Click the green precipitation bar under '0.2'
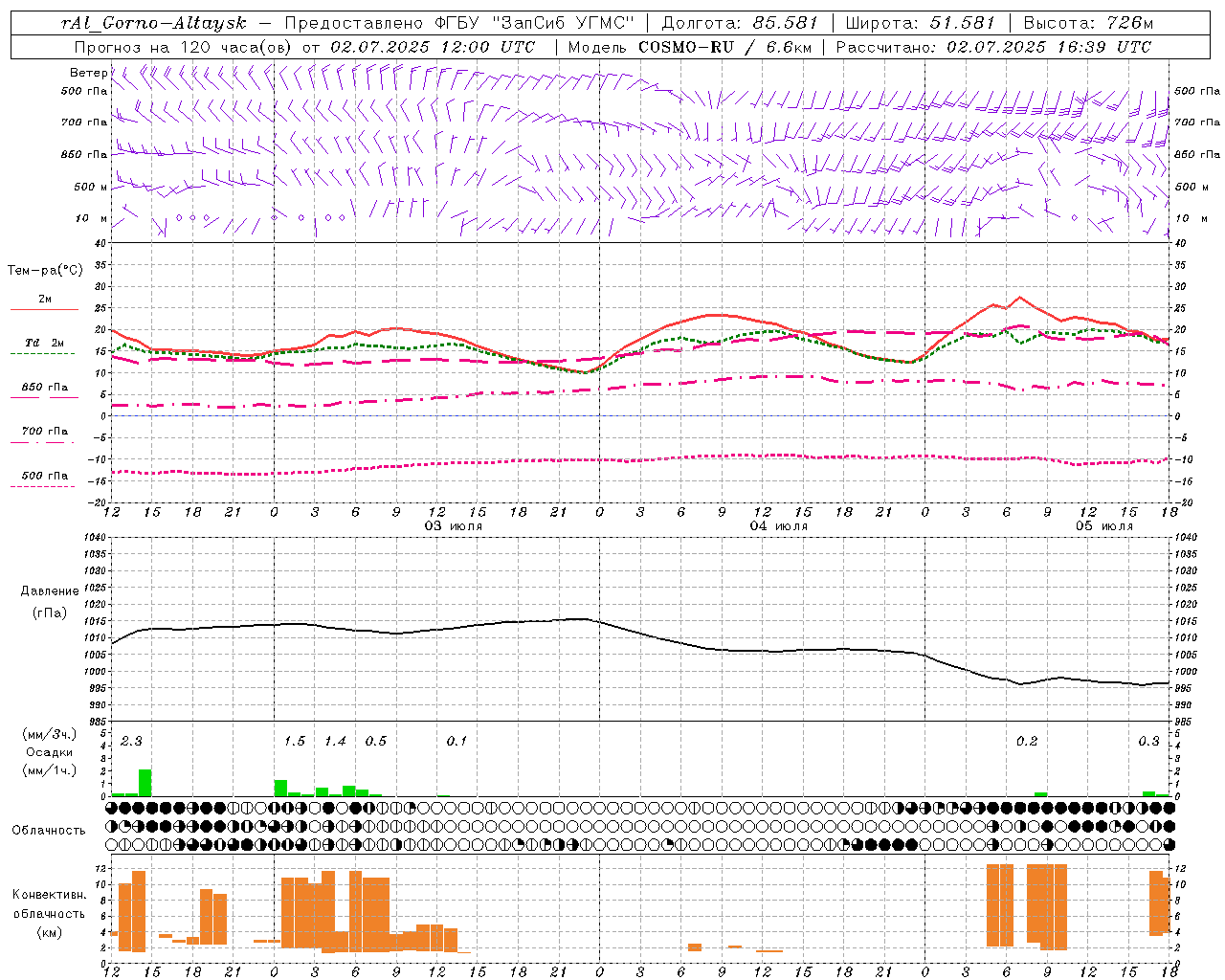 [x=1040, y=794]
